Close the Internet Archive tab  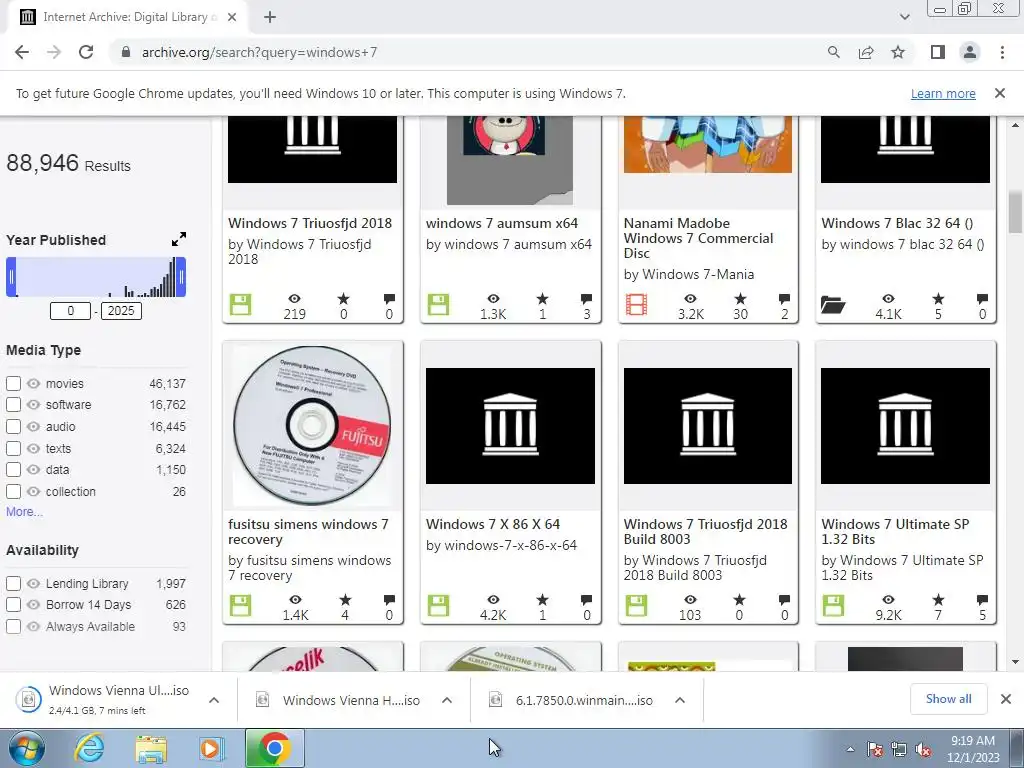click(231, 18)
